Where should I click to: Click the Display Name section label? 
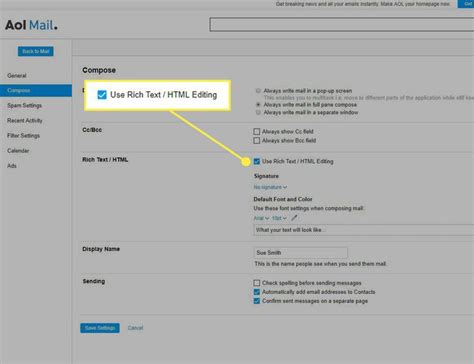tap(101, 249)
